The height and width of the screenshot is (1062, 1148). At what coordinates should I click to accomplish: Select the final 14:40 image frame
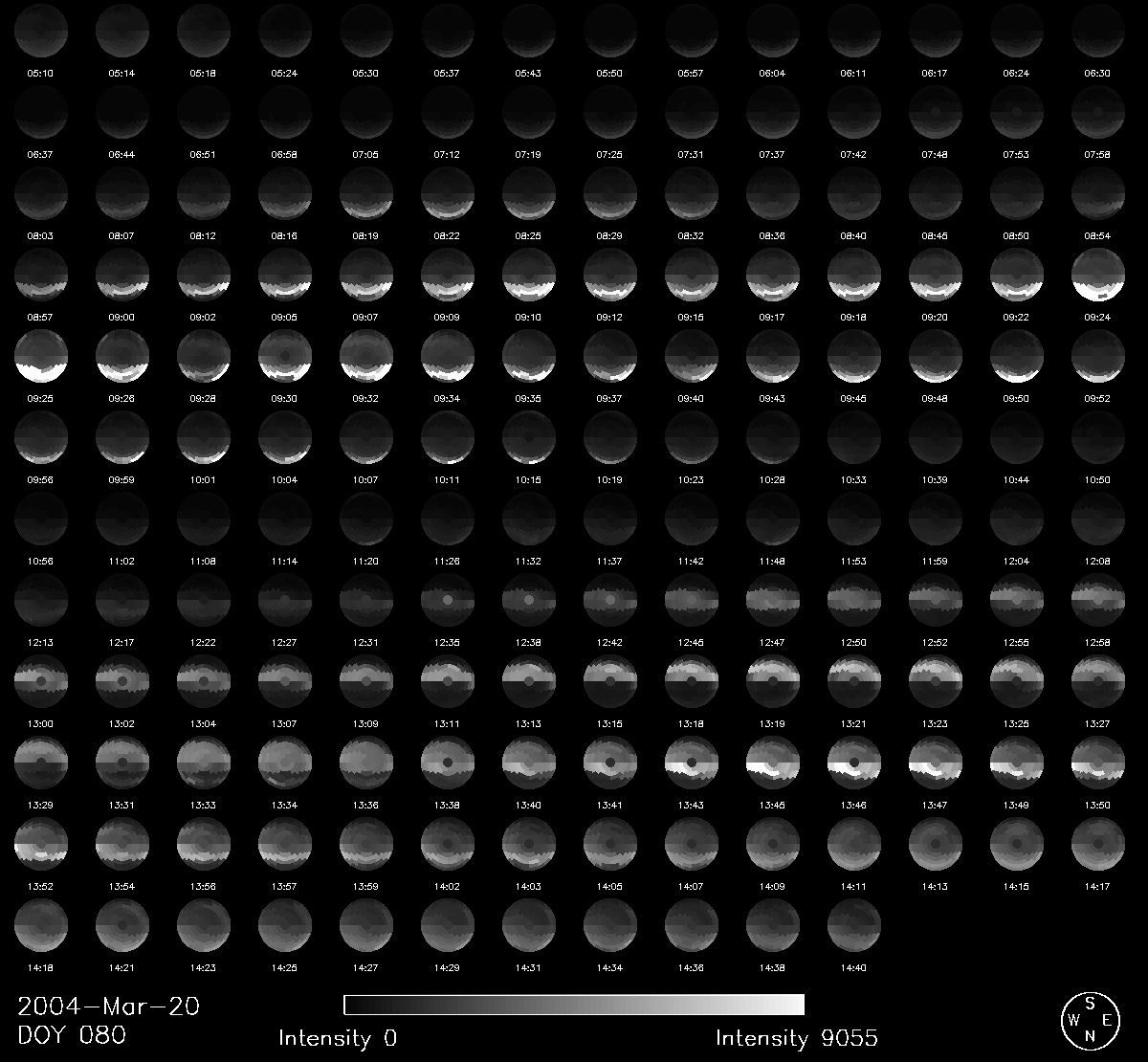coord(854,925)
